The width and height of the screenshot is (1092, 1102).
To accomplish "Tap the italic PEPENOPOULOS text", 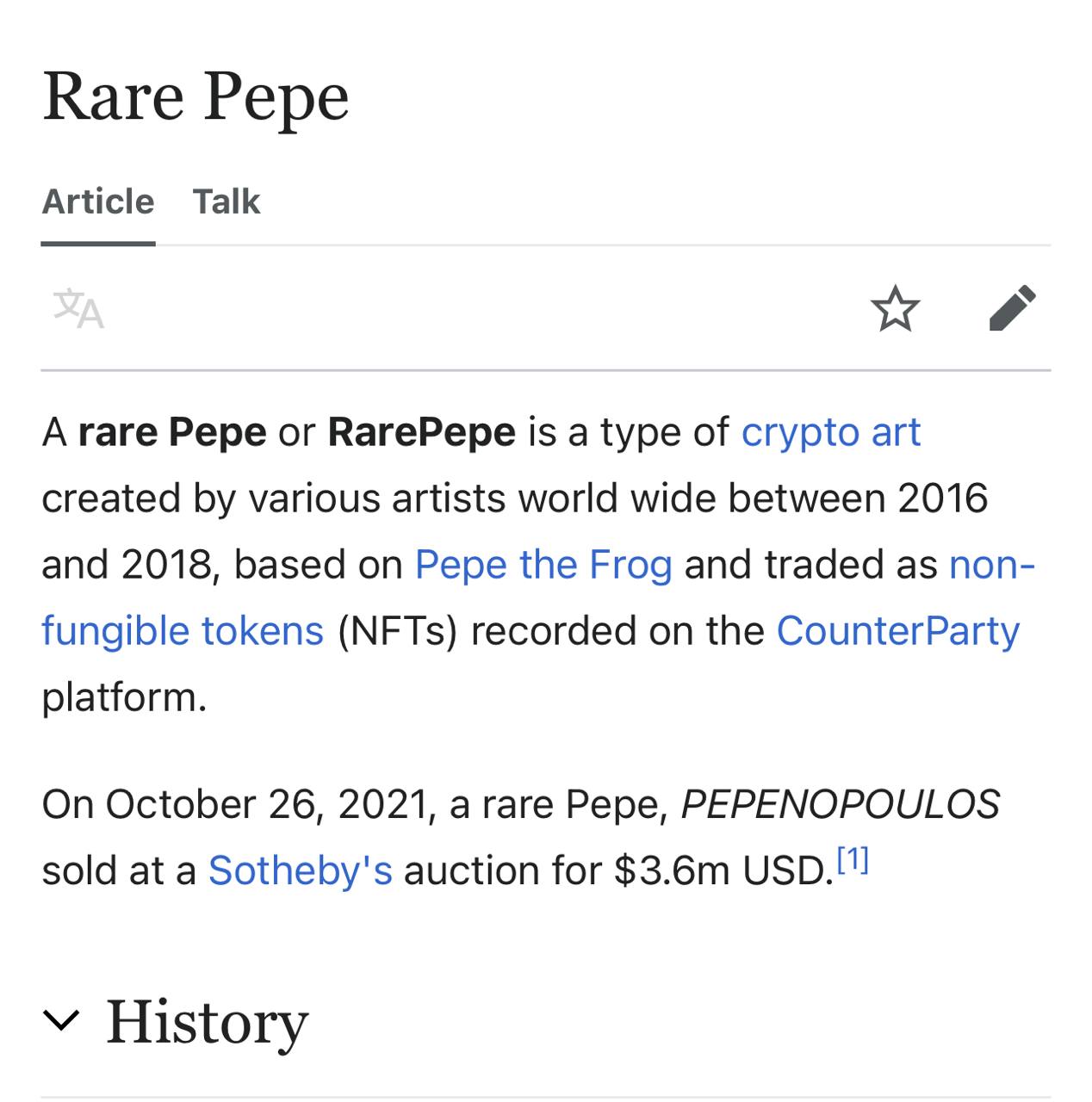I will pos(841,804).
